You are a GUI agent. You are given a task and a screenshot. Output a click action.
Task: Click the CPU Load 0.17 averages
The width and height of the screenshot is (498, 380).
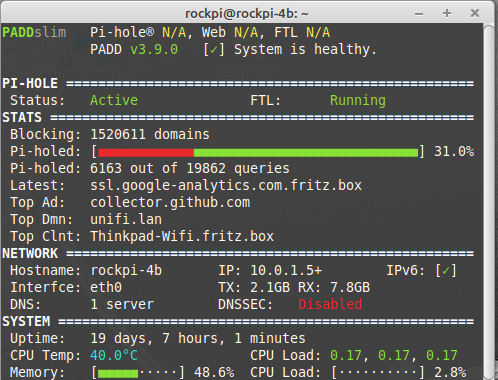394,355
